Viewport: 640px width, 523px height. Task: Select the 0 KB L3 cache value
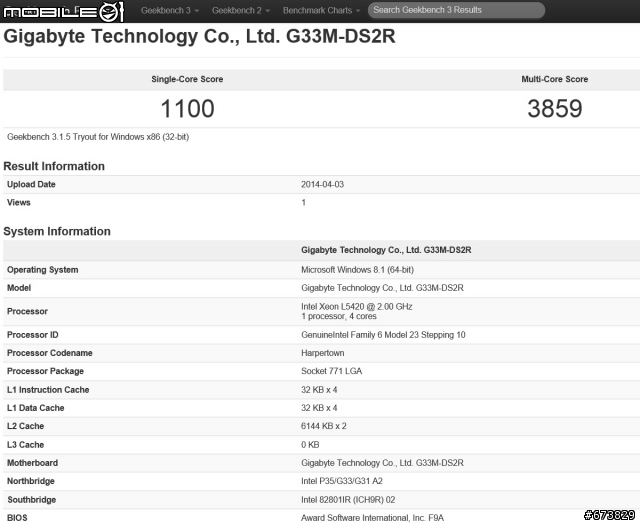[x=310, y=445]
